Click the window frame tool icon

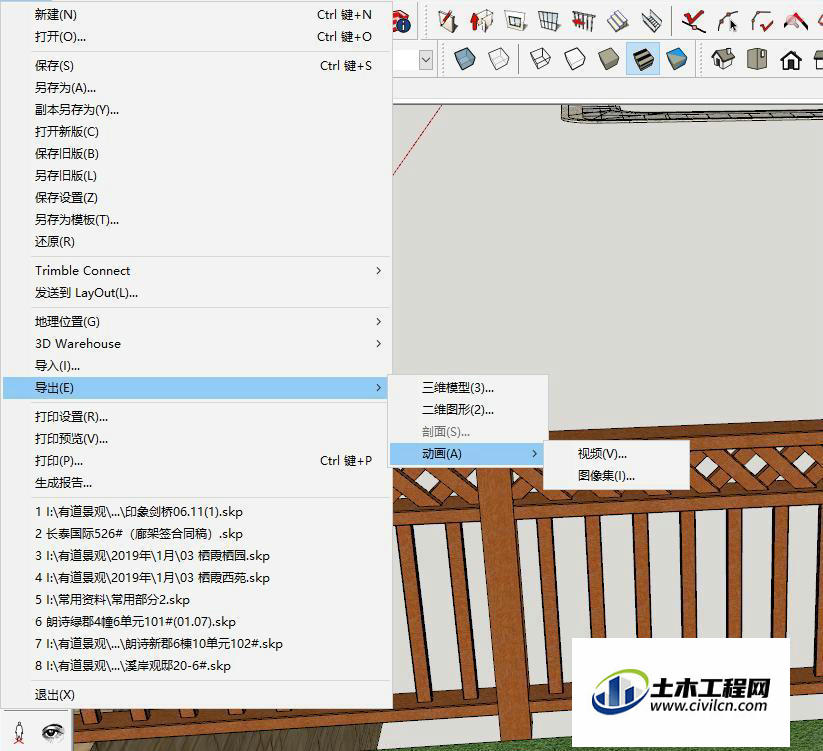pyautogui.click(x=515, y=21)
